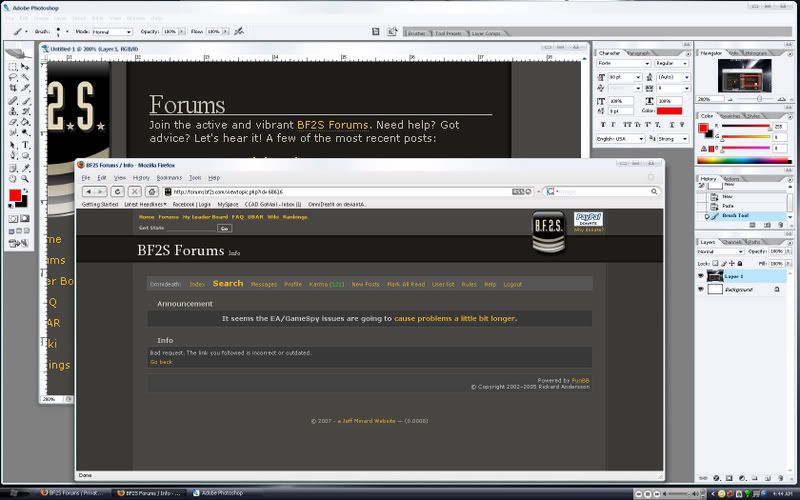This screenshot has height=500, width=800.
Task: Toggle visibility of Background layer
Action: click(x=701, y=289)
